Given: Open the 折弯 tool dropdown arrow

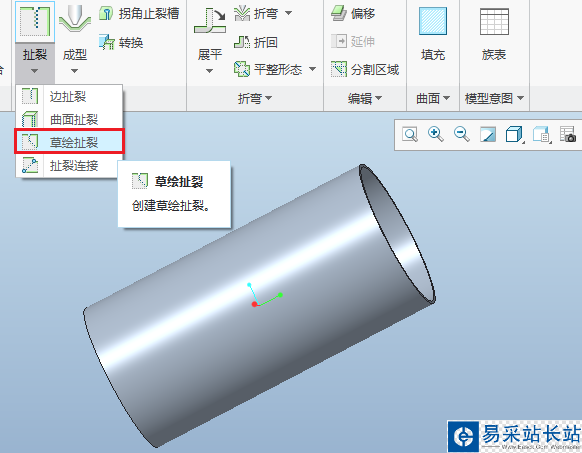Looking at the screenshot, I should point(288,13).
